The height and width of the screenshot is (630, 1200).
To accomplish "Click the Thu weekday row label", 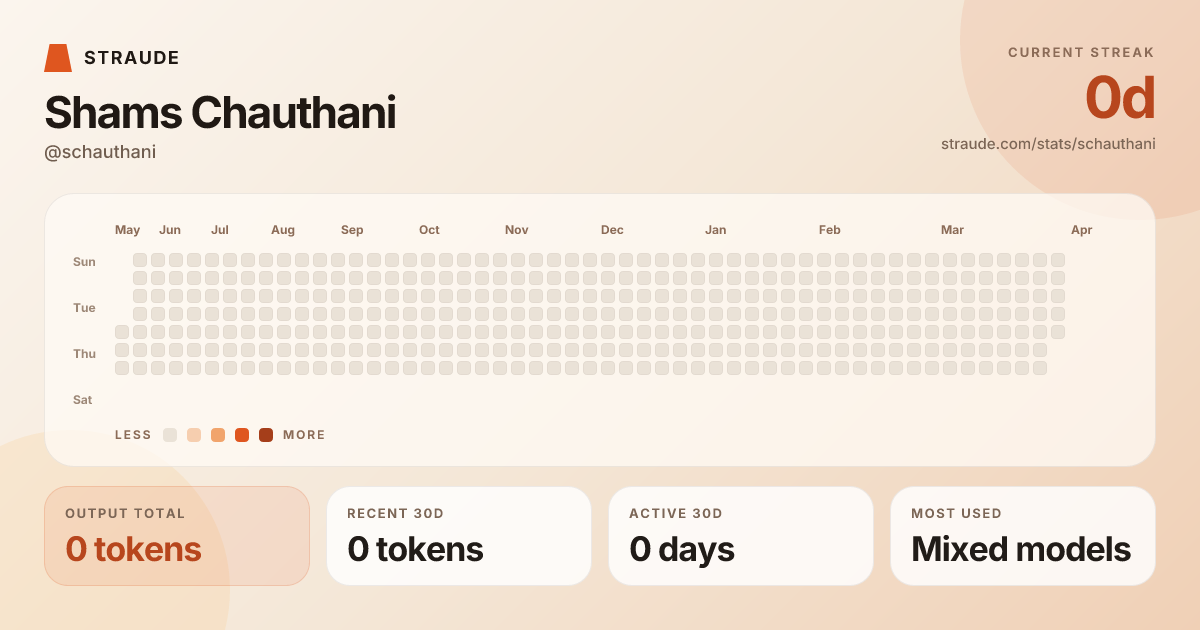I will (84, 354).
